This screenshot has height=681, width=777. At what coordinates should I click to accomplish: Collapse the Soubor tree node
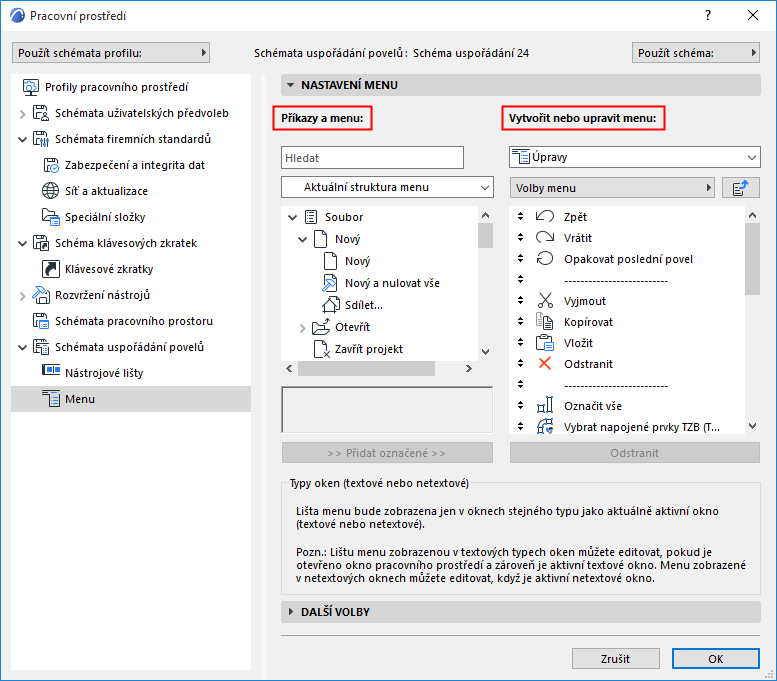[291, 217]
